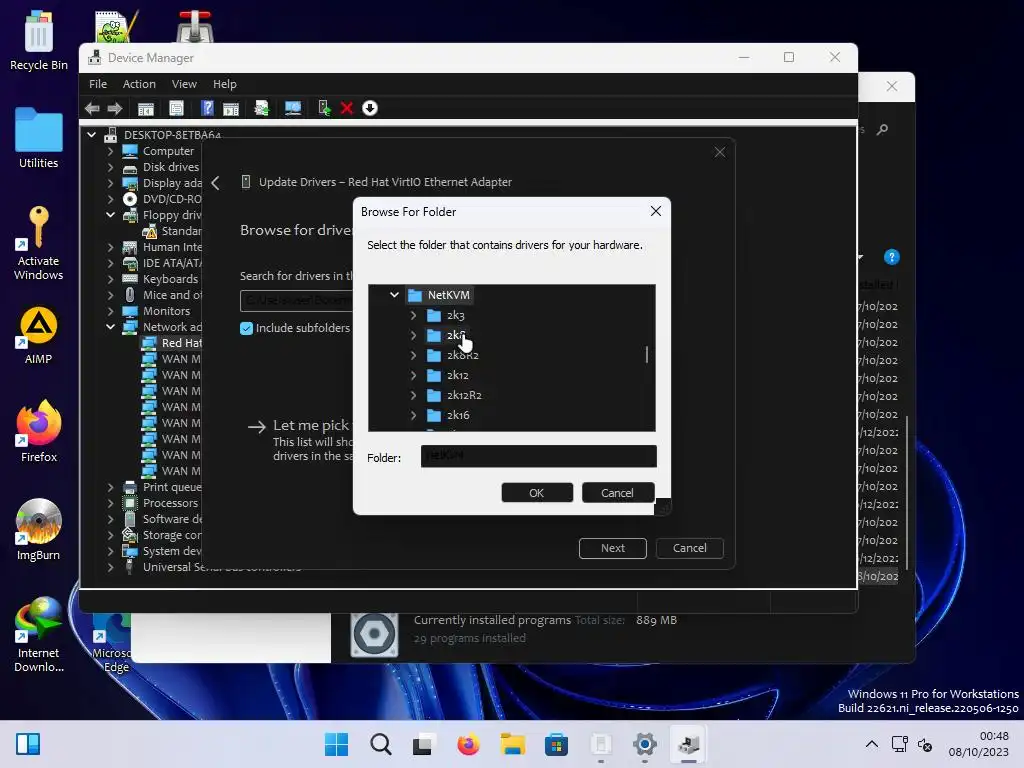Click the Forward arrow in Device Manager toolbar
Screen dimensions: 1024x768
115,108
